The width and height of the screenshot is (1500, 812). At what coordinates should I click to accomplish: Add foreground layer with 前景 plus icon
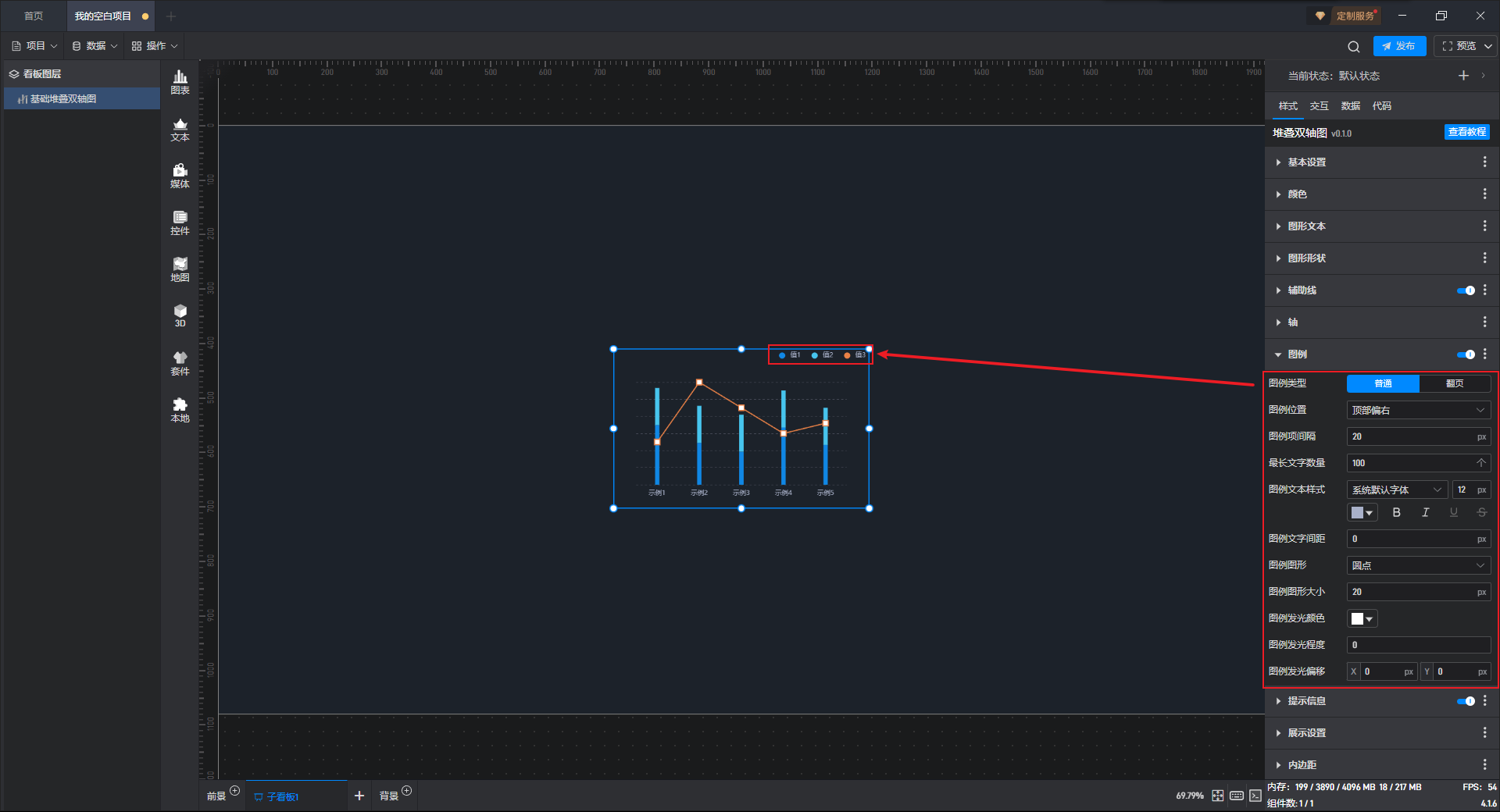(235, 791)
